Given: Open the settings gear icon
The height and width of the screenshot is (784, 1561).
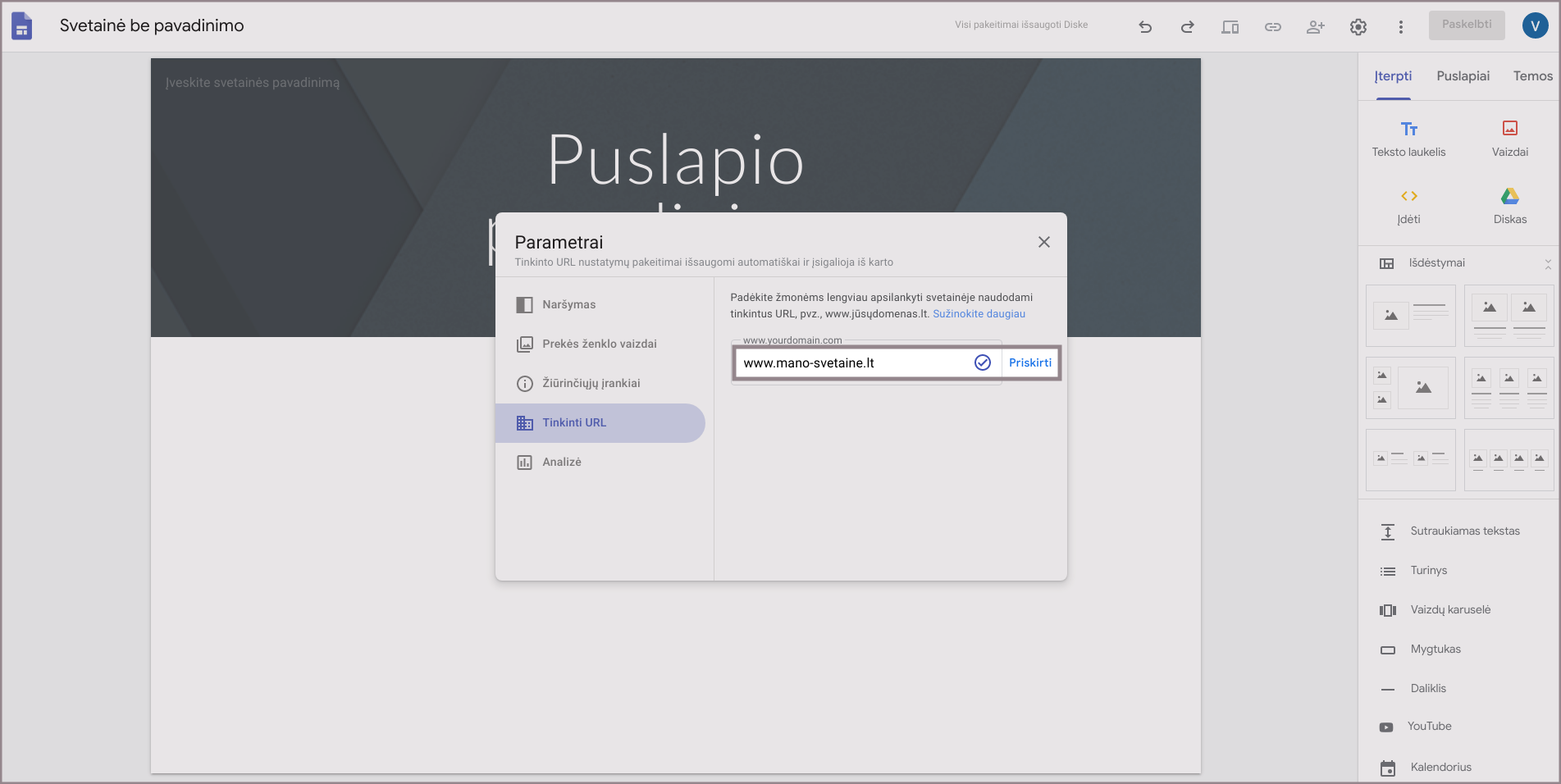Looking at the screenshot, I should (x=1358, y=27).
